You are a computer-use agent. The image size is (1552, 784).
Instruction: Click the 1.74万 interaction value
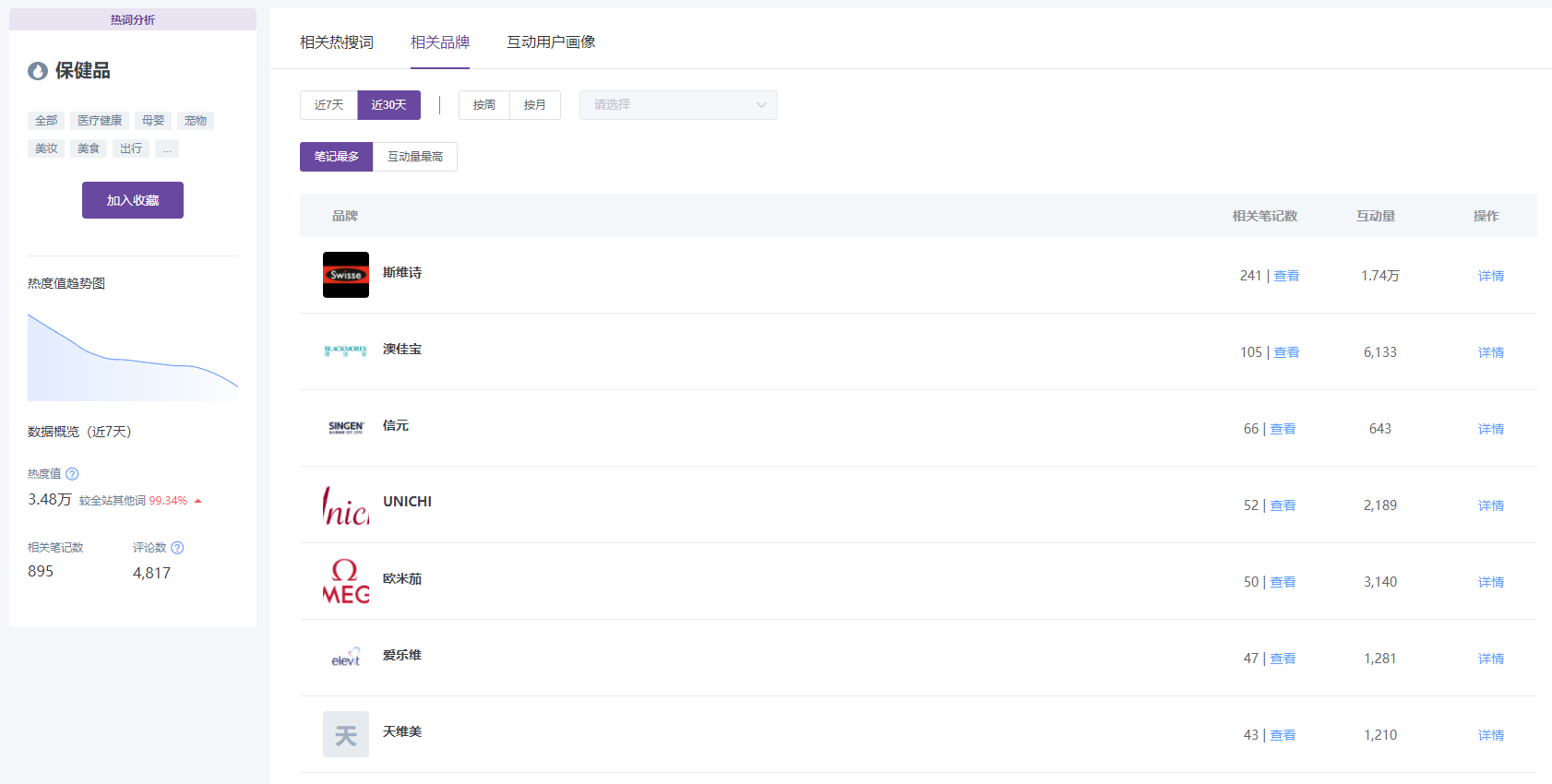point(1380,276)
